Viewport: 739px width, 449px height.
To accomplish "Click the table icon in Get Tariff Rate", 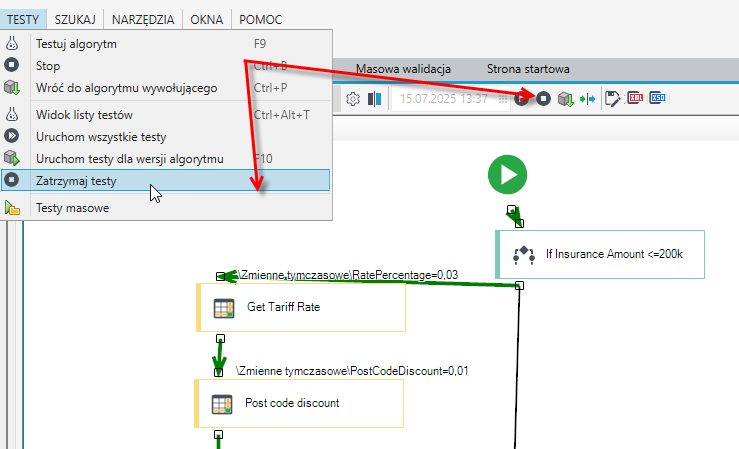I will (224, 309).
